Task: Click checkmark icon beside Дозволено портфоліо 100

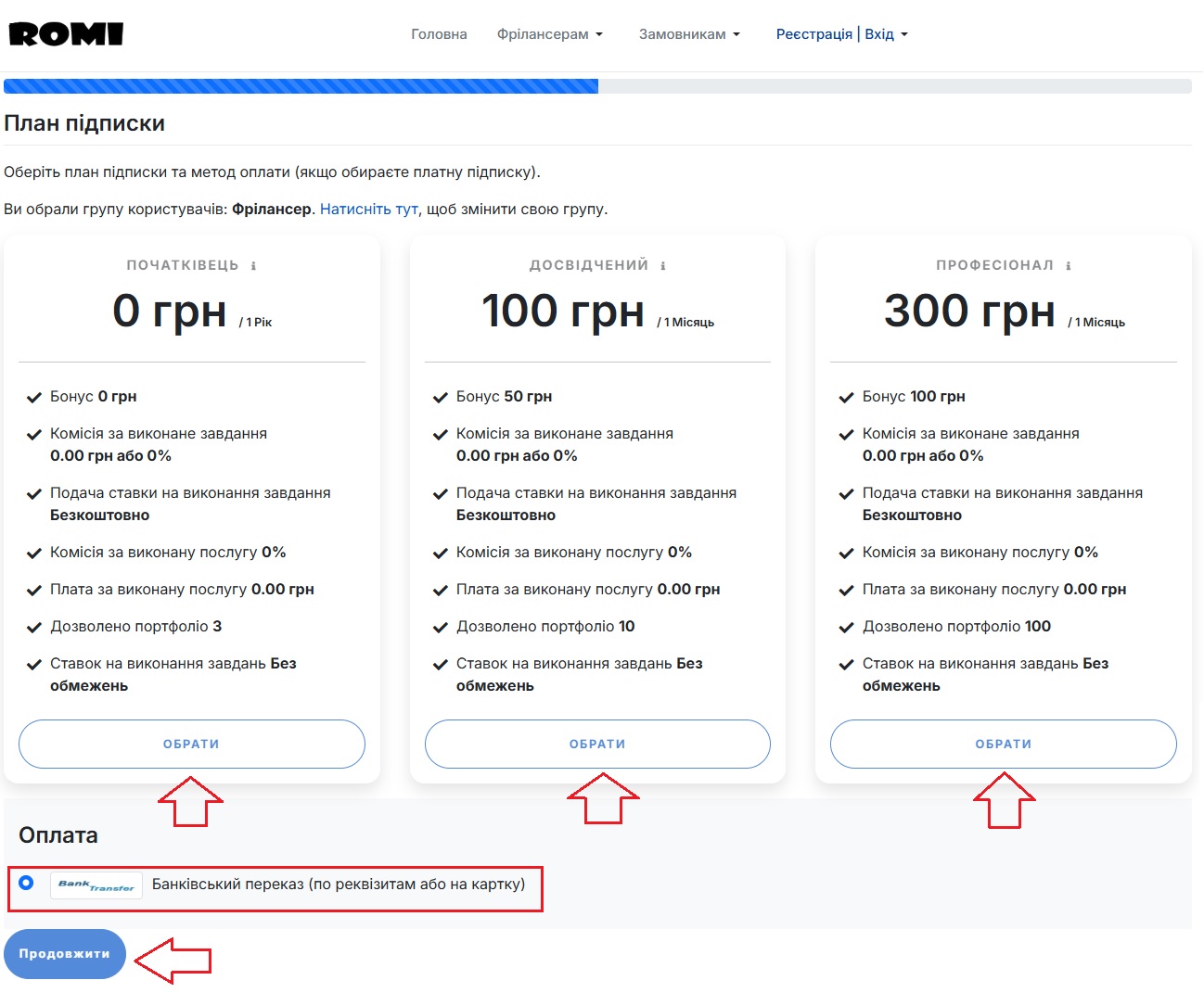Action: [846, 628]
